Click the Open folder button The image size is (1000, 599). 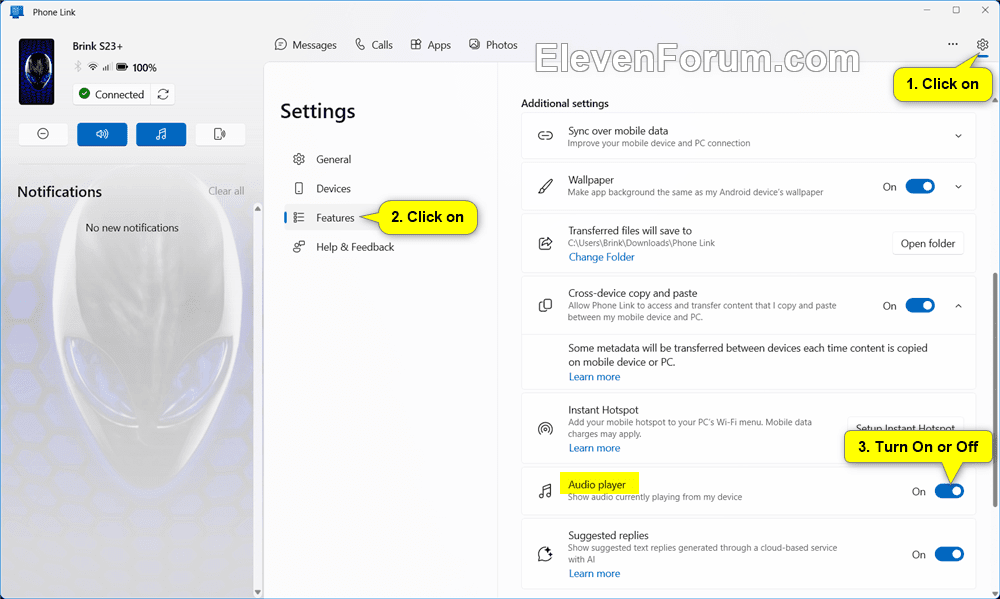coord(928,243)
